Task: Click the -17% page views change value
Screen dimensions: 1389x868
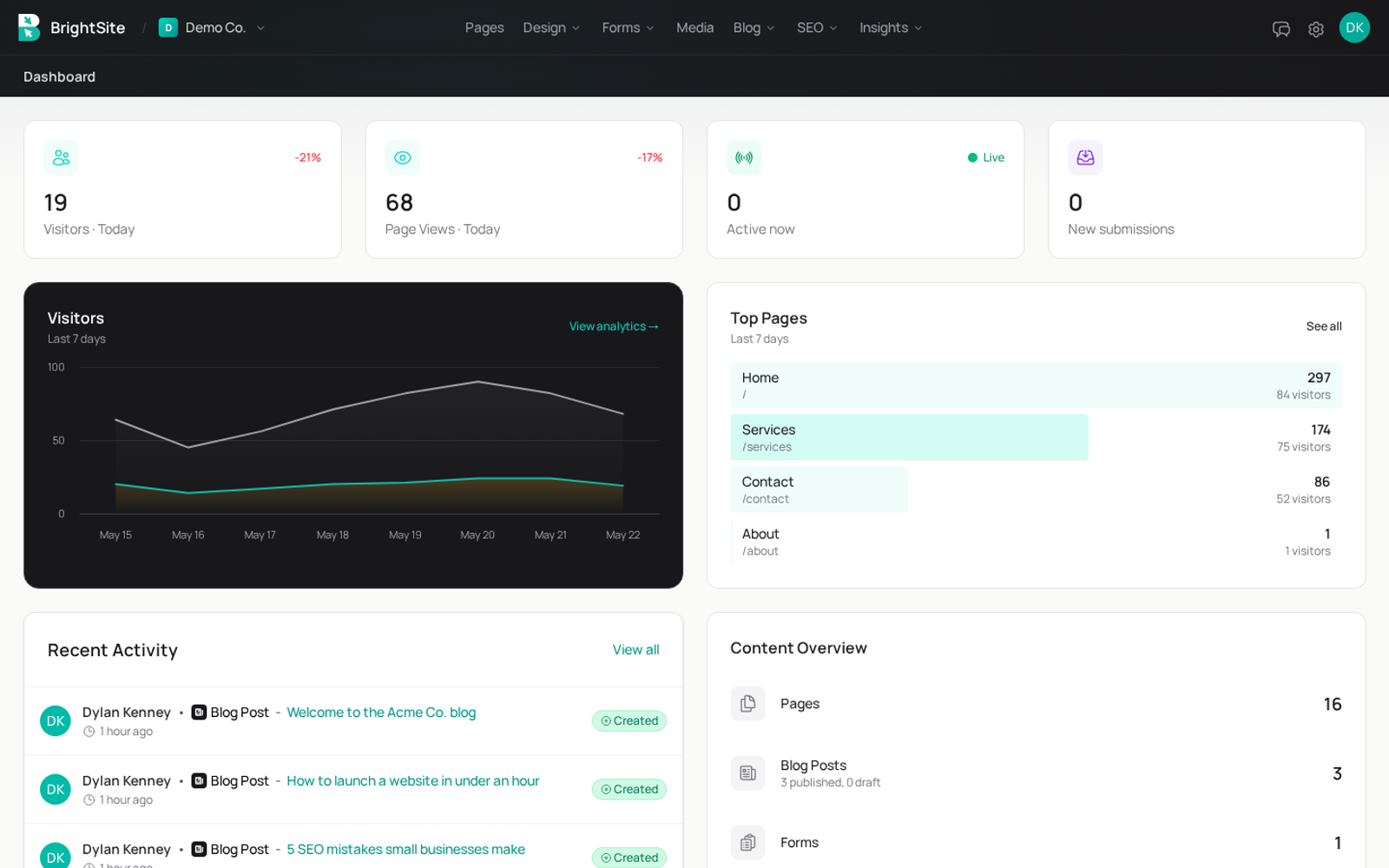Action: tap(649, 157)
